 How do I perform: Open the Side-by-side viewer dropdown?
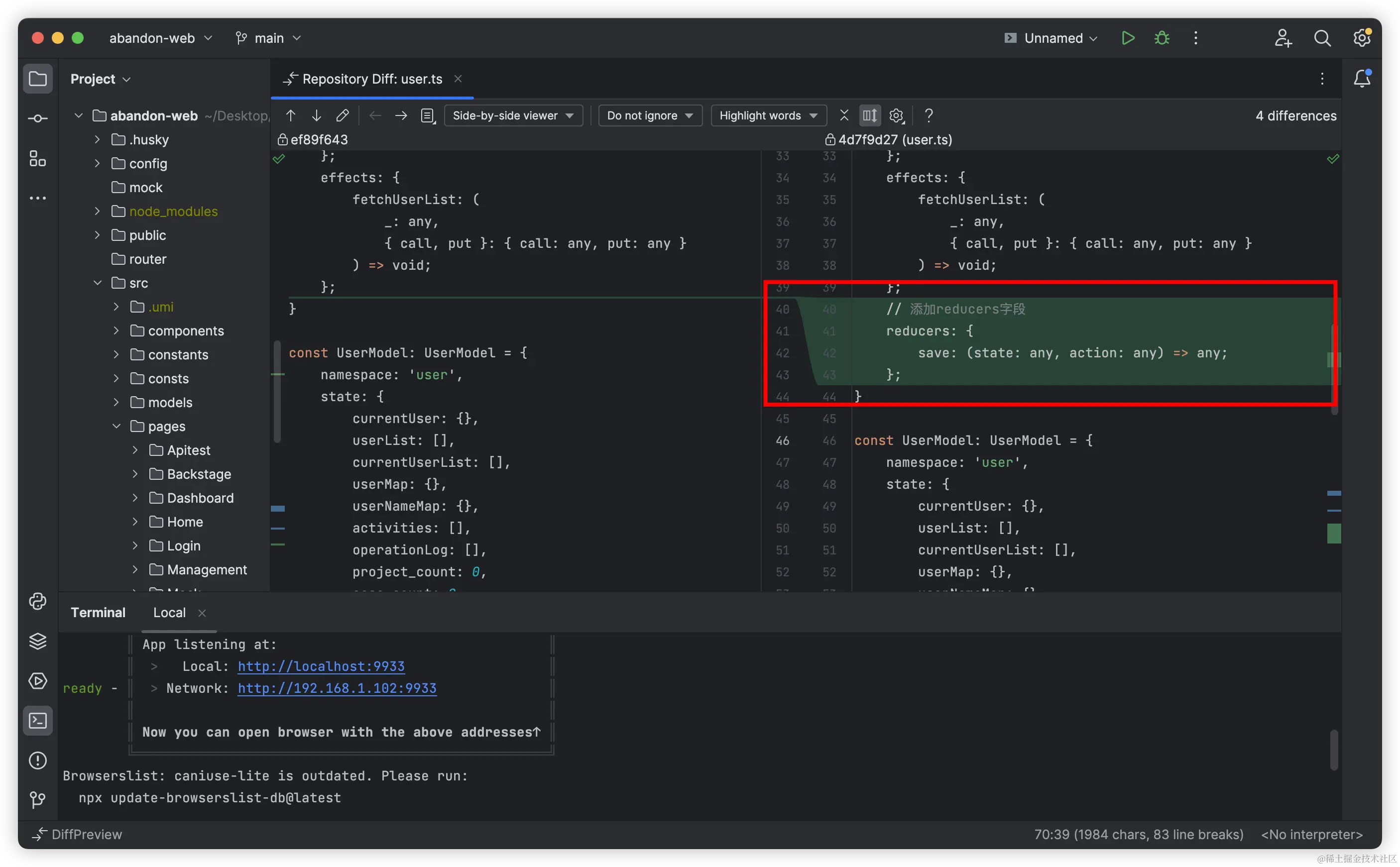tap(513, 116)
